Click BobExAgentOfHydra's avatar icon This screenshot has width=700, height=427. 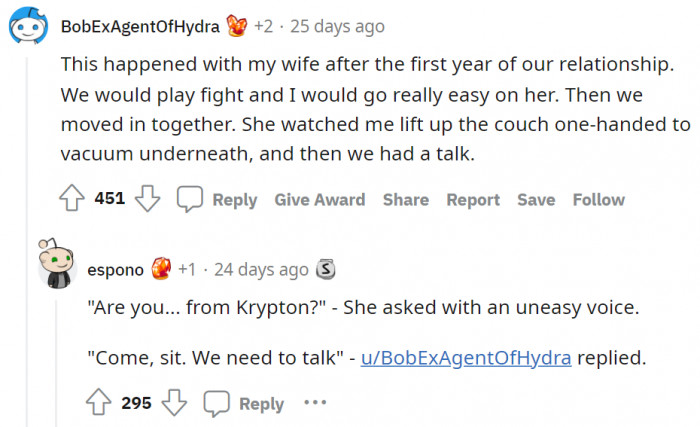pyautogui.click(x=27, y=27)
